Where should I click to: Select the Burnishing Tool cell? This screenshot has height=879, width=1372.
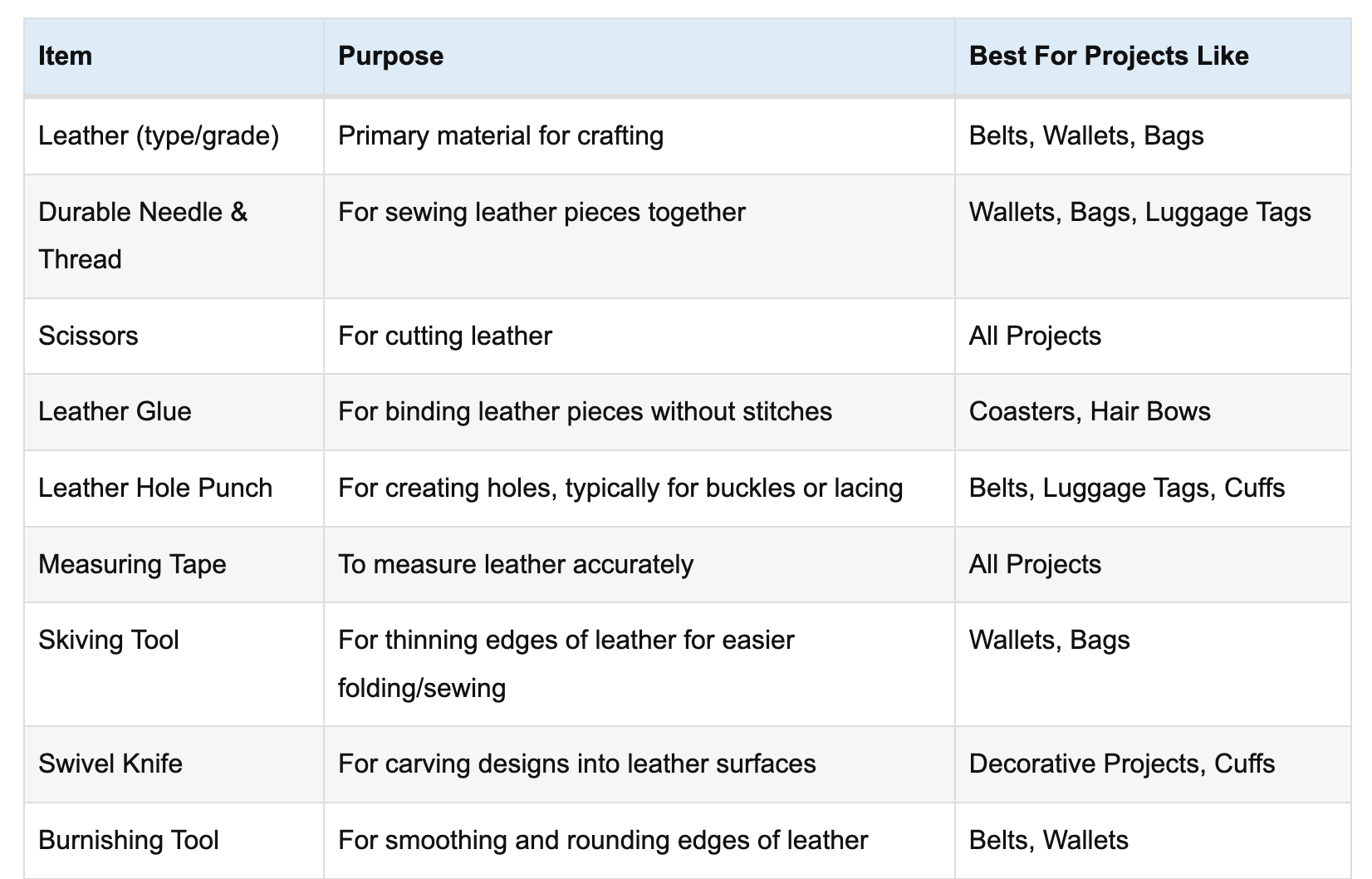(x=174, y=841)
